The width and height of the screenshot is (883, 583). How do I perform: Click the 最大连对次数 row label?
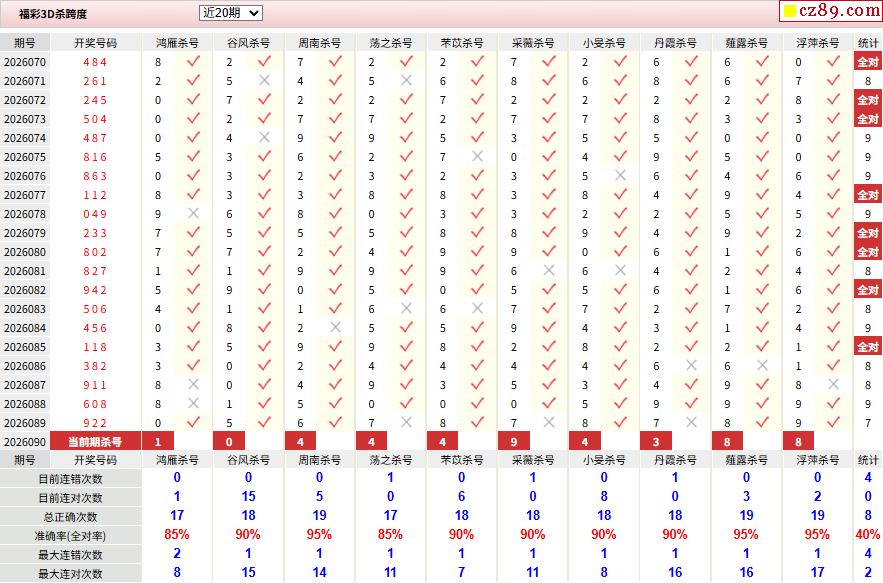(70, 574)
